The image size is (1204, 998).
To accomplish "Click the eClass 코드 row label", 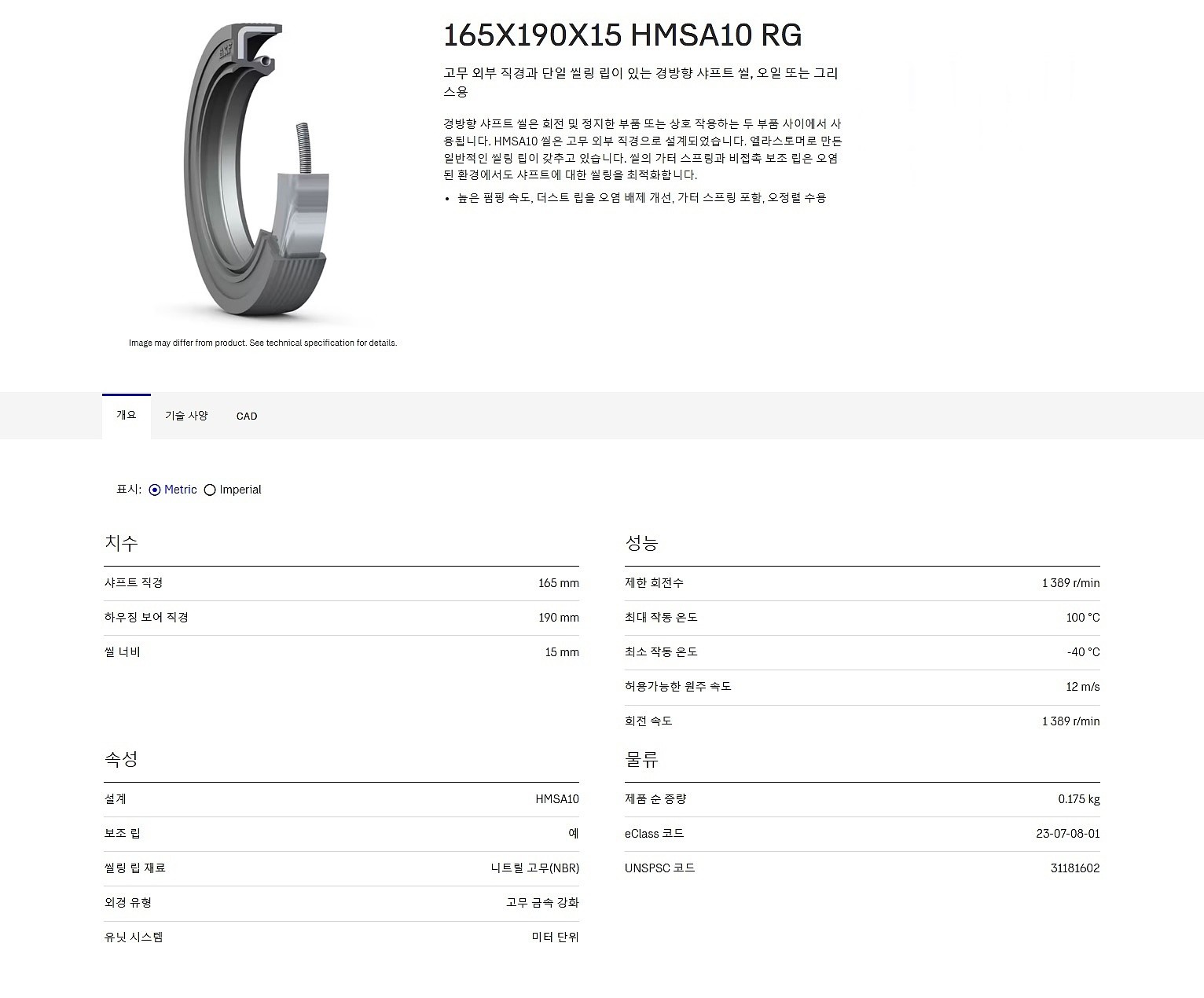I will tap(654, 834).
